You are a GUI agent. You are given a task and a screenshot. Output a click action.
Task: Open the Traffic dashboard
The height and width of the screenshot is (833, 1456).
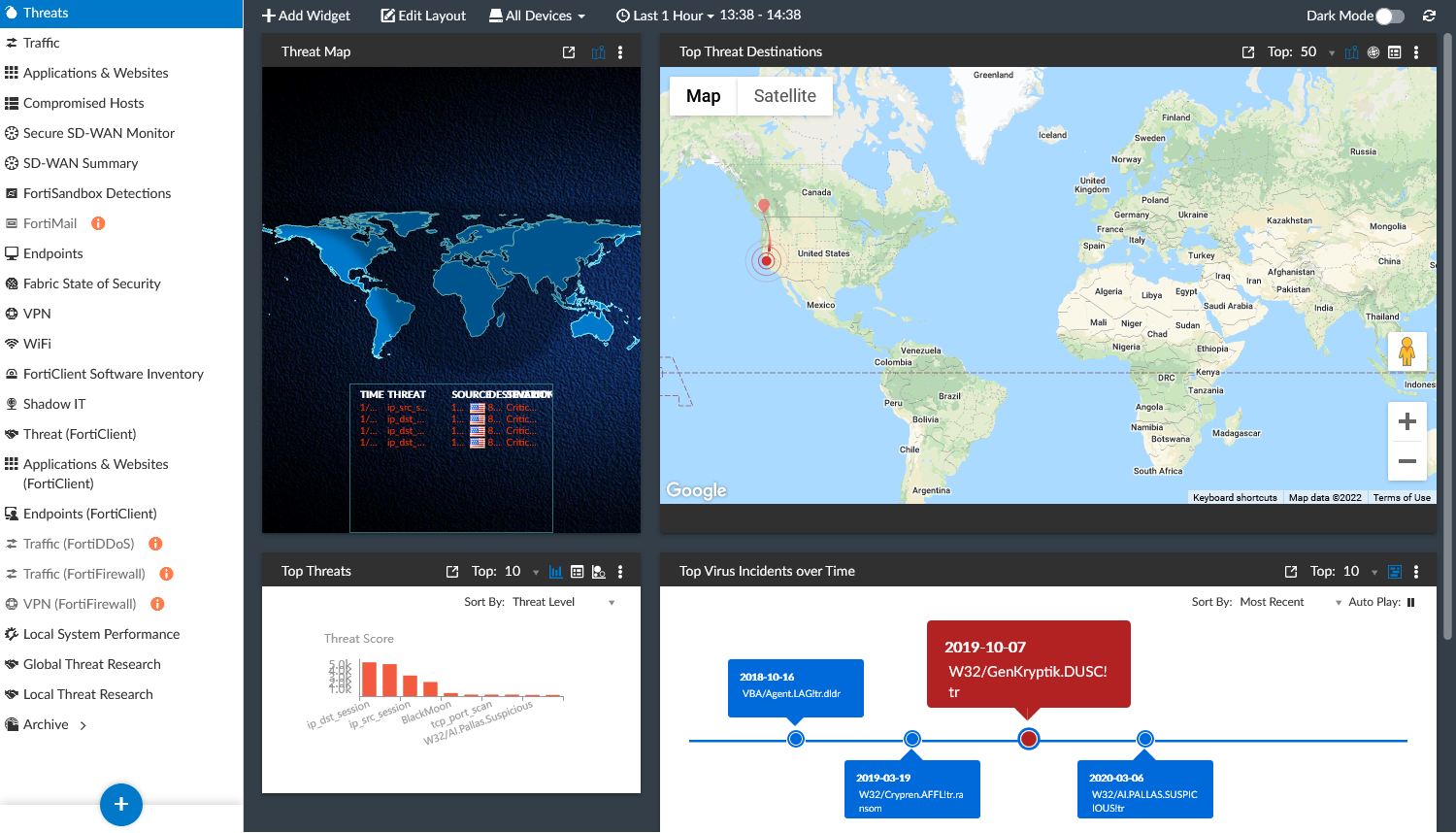[x=121, y=43]
